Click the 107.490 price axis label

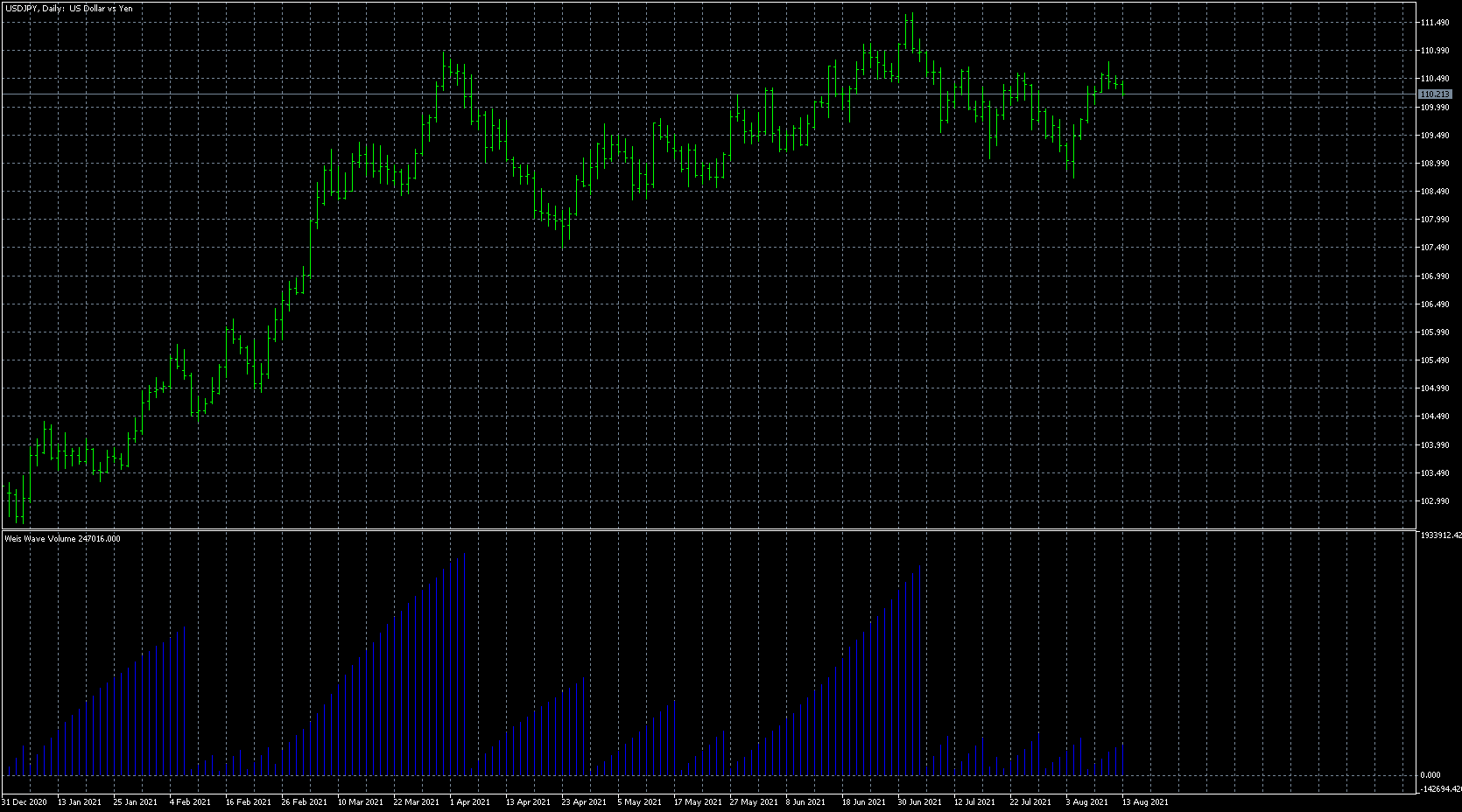(1434, 248)
